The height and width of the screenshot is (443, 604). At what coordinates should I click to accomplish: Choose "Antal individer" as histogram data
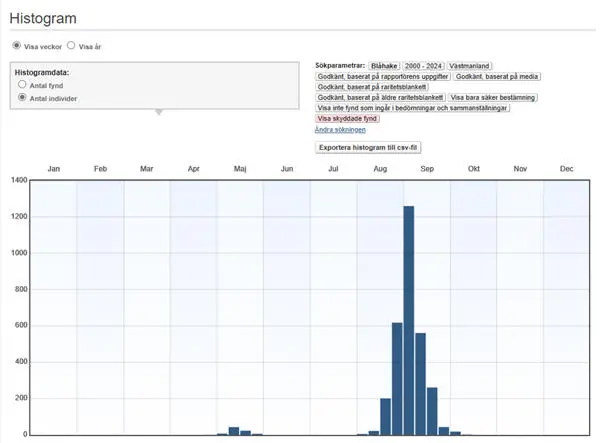[22, 98]
